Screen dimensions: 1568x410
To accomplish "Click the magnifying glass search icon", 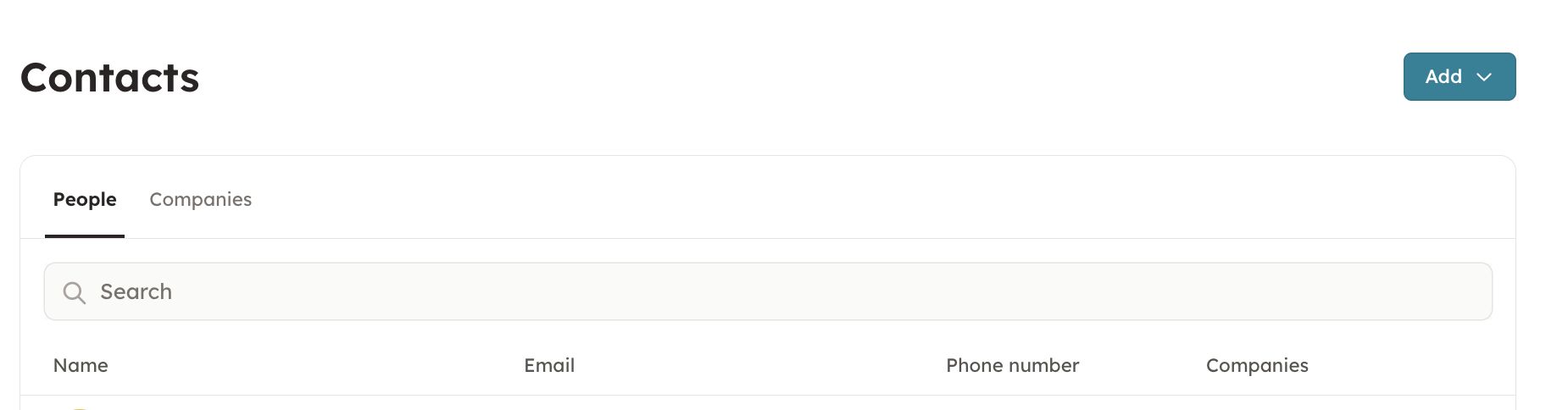I will (x=75, y=292).
